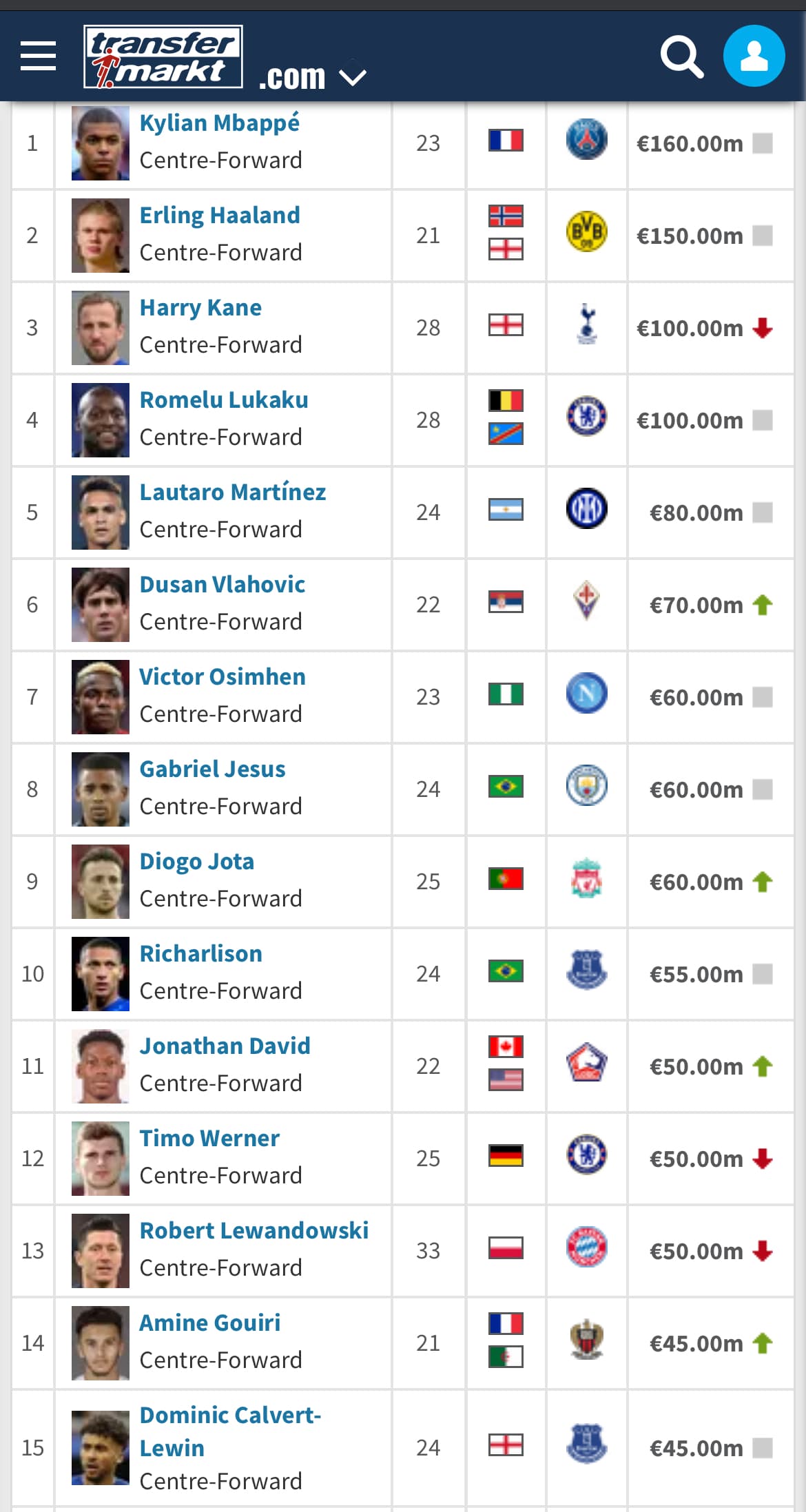Open Dominic Calvert-Lewin profile link

click(x=230, y=1431)
